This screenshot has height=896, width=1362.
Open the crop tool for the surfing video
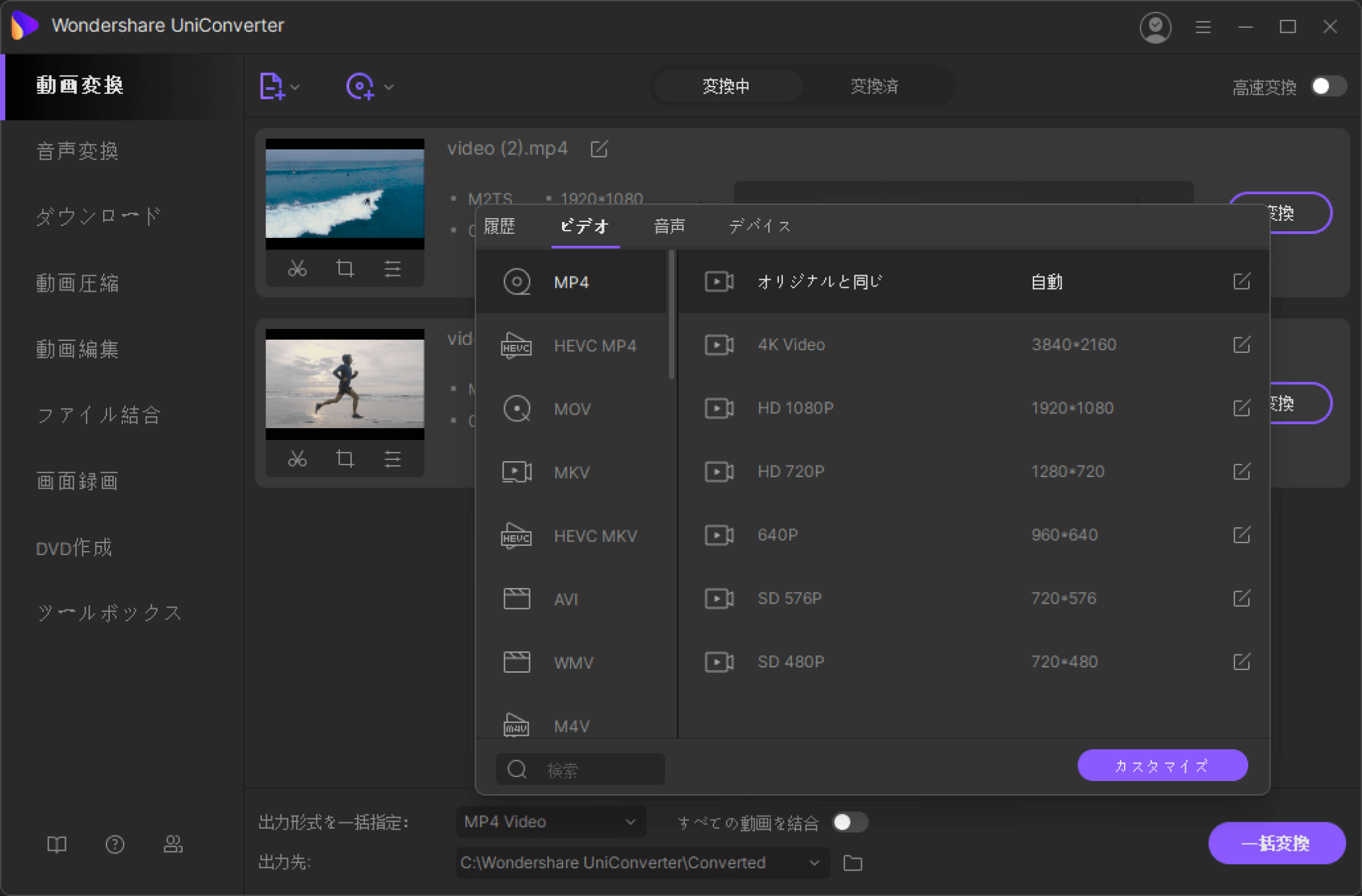tap(345, 269)
